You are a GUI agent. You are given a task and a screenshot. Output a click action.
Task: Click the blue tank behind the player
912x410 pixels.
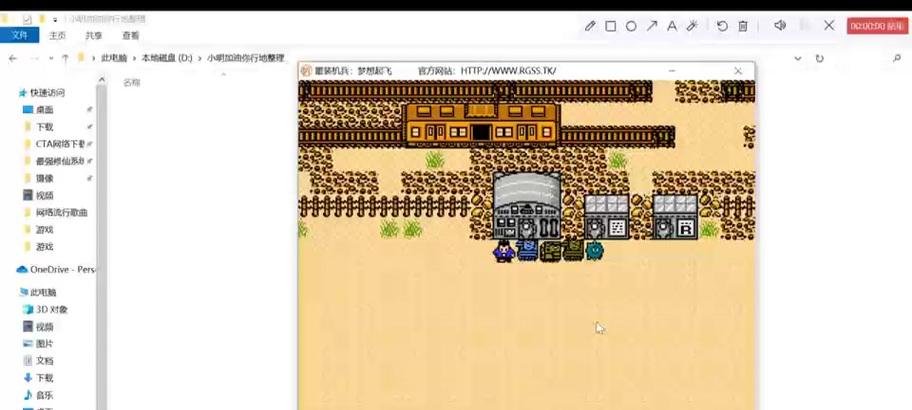pos(527,251)
